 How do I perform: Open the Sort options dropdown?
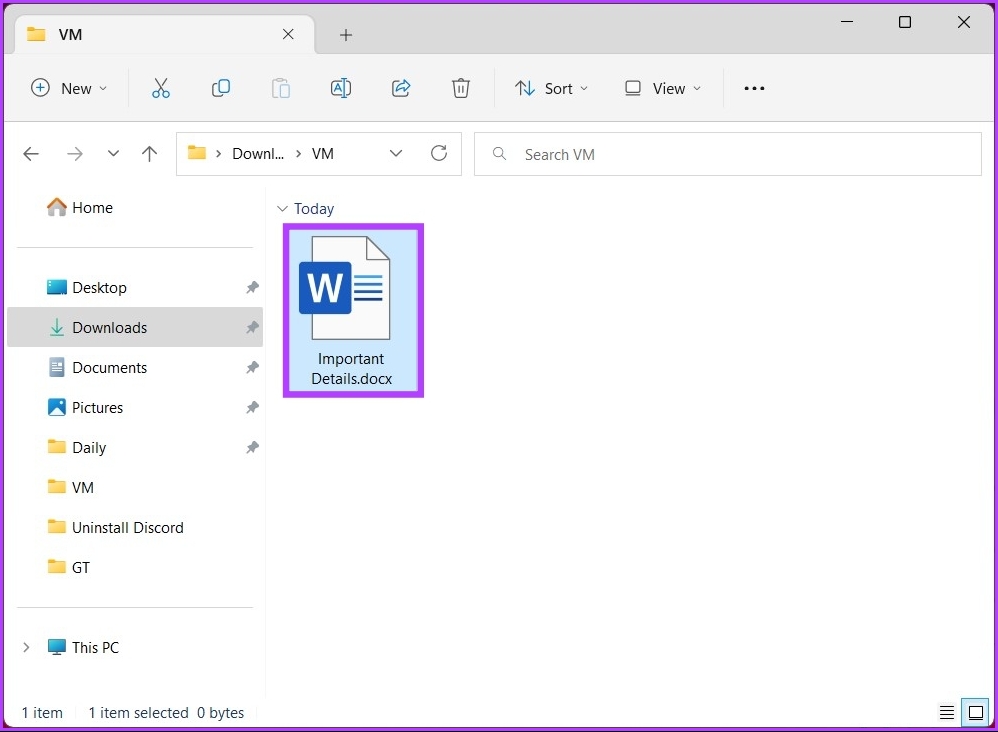pos(552,88)
